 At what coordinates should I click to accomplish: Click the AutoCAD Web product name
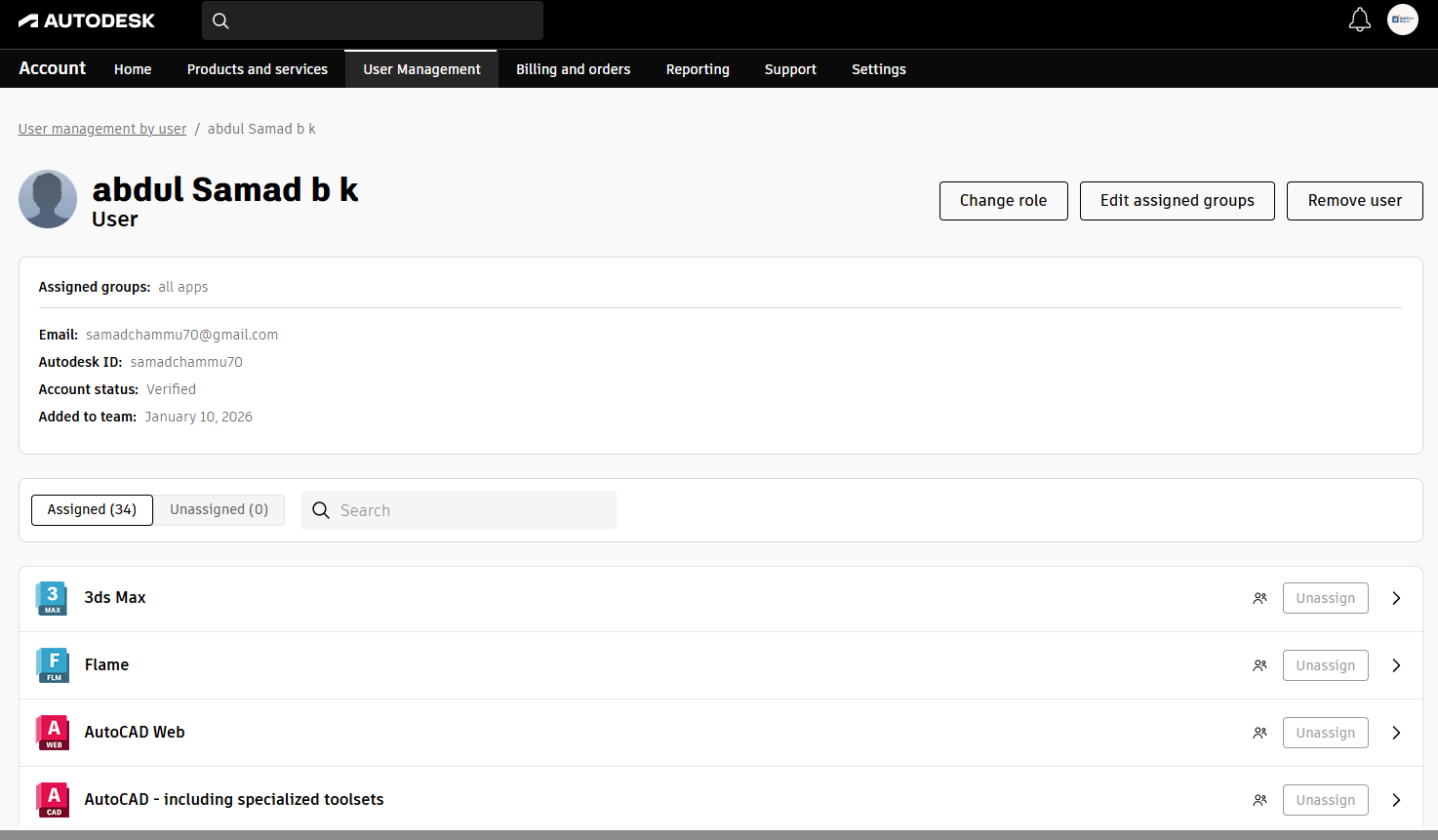click(x=135, y=733)
